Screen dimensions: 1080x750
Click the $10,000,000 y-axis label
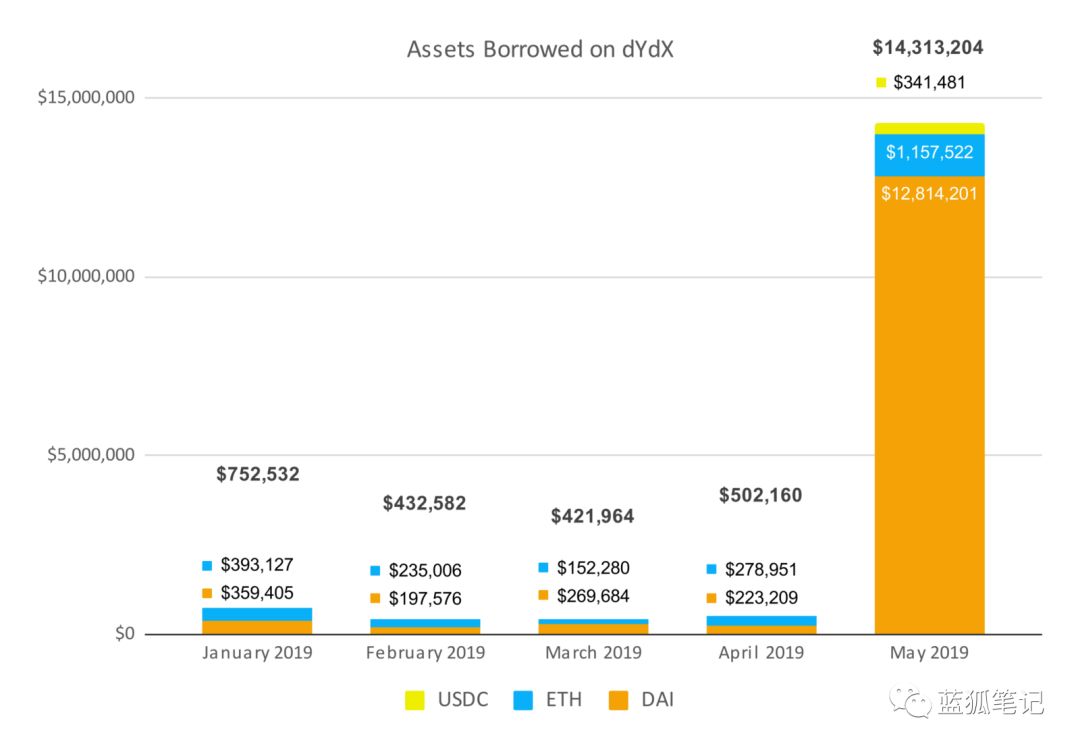(x=86, y=276)
